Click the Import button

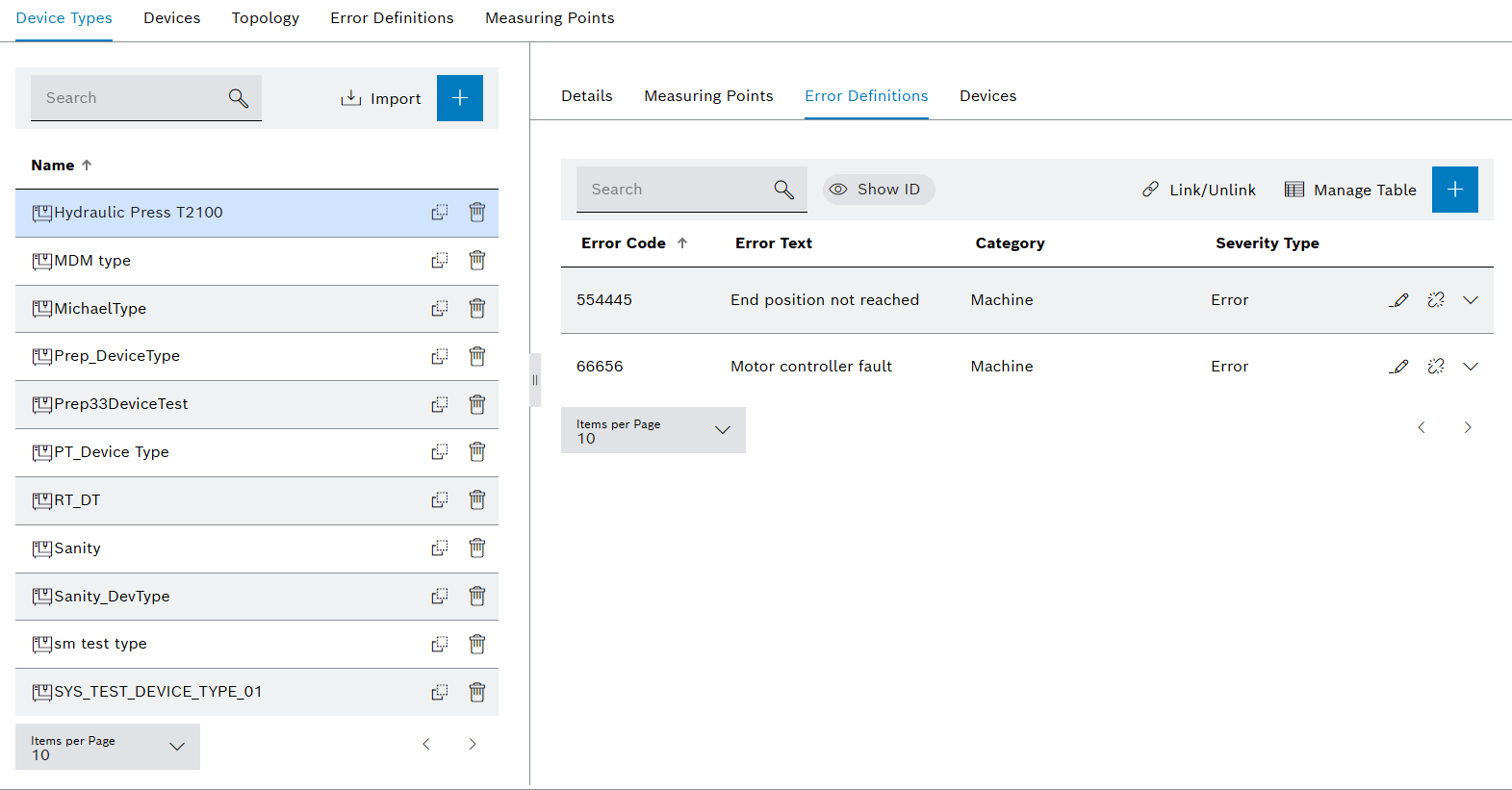click(x=381, y=98)
